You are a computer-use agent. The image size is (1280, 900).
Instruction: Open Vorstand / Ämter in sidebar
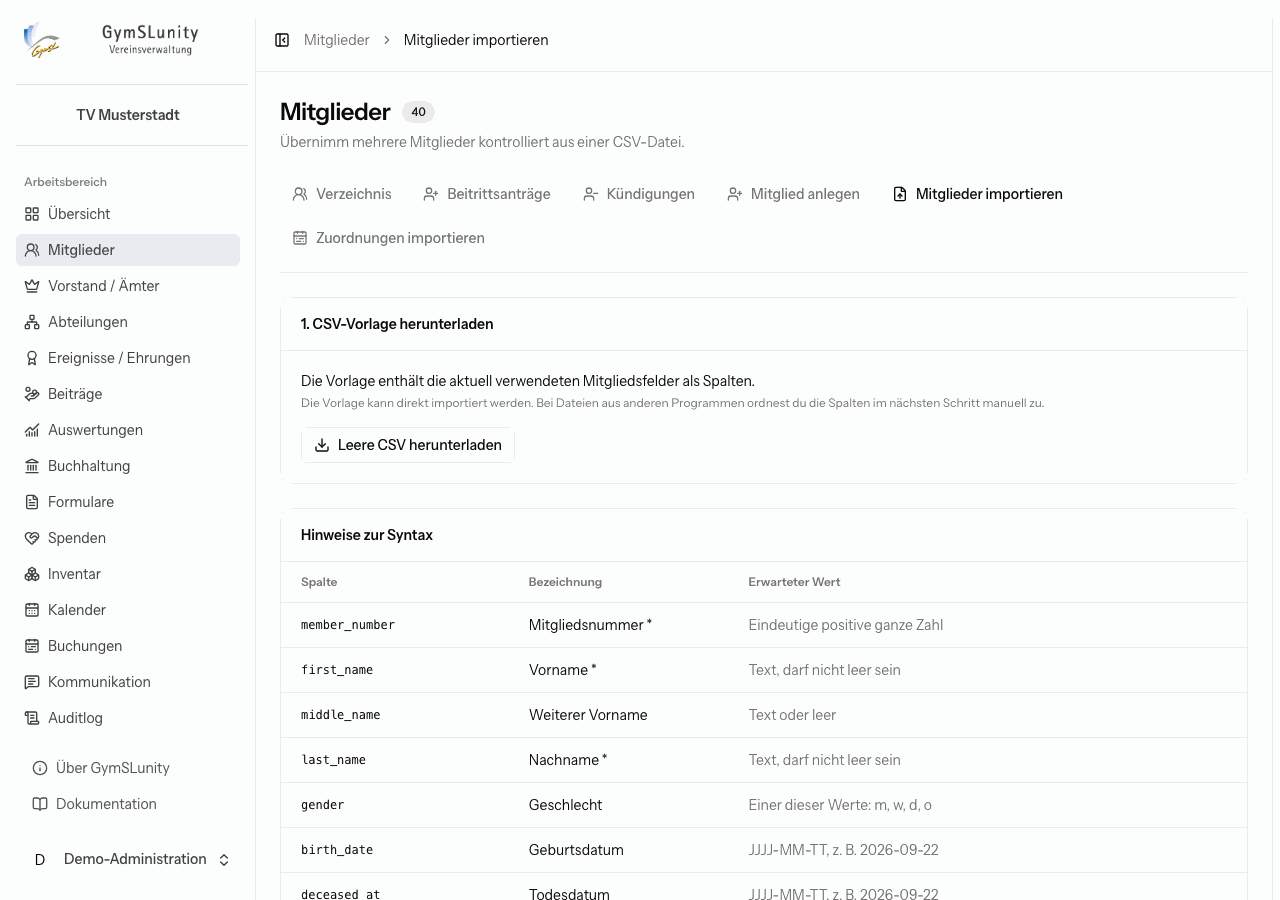point(128,286)
